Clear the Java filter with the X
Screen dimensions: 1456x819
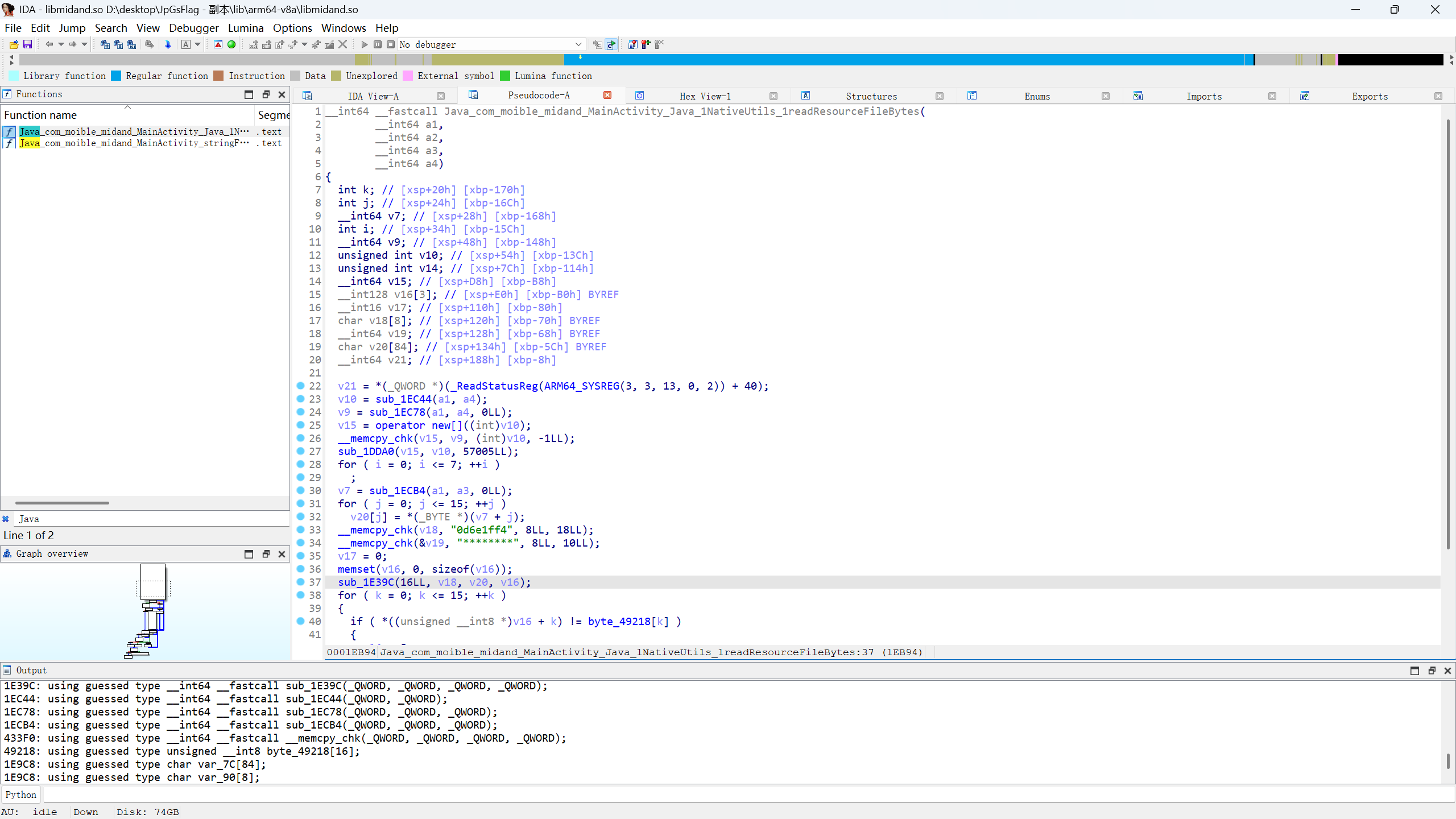pyautogui.click(x=6, y=519)
